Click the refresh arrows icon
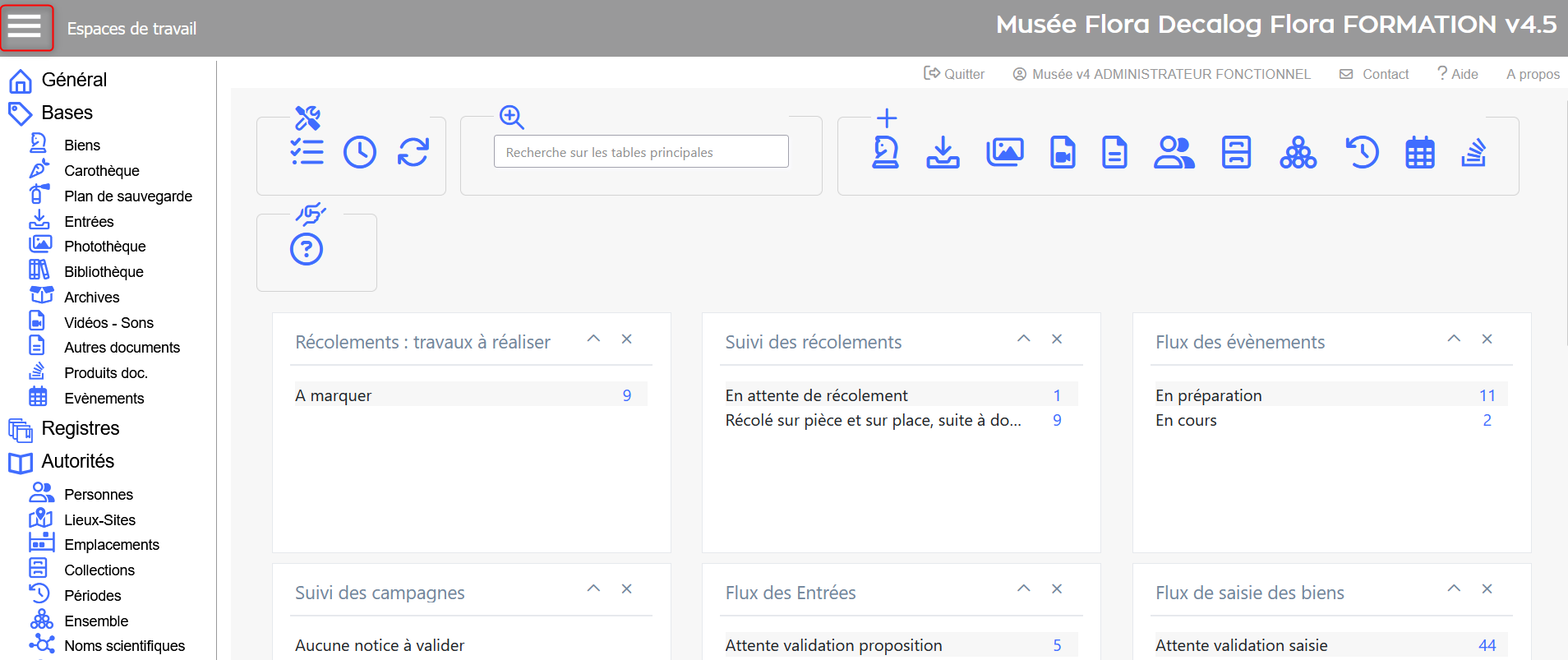 pos(413,152)
